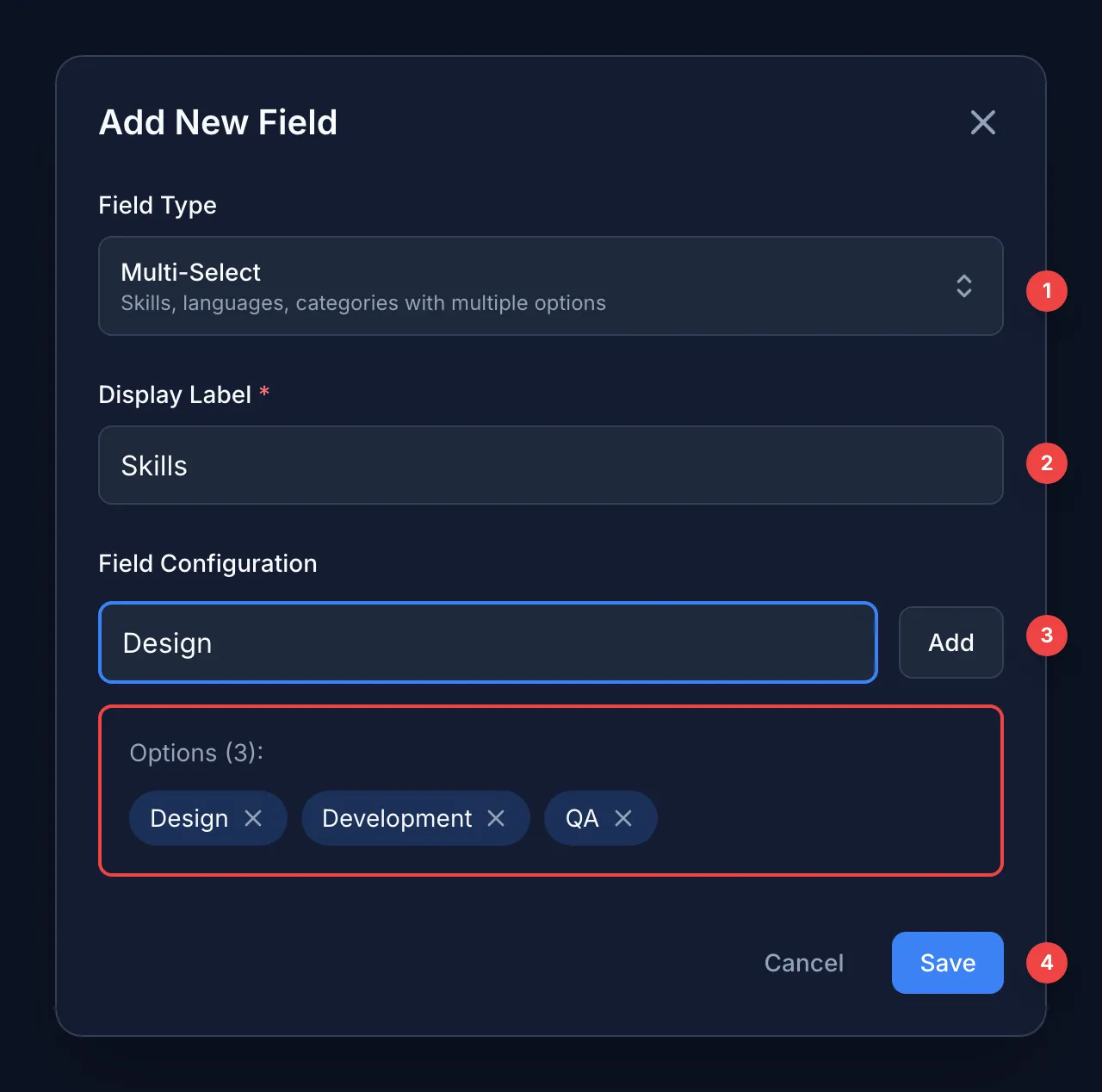Close the Add New Field dialog
The height and width of the screenshot is (1092, 1102).
click(x=982, y=122)
